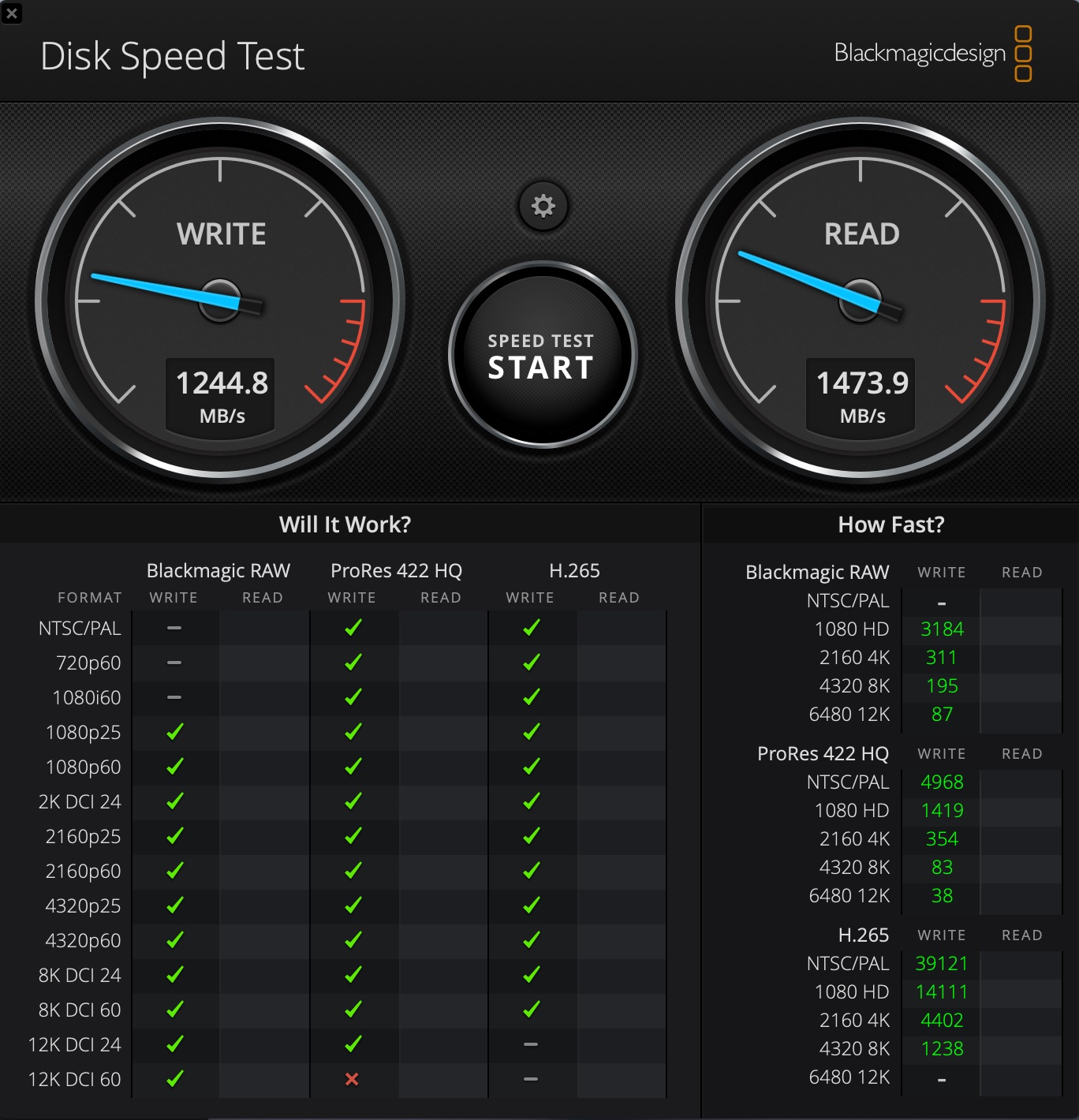1079x1120 pixels.
Task: Click the H.265 dash for 12K DCI 24
Action: click(531, 1044)
